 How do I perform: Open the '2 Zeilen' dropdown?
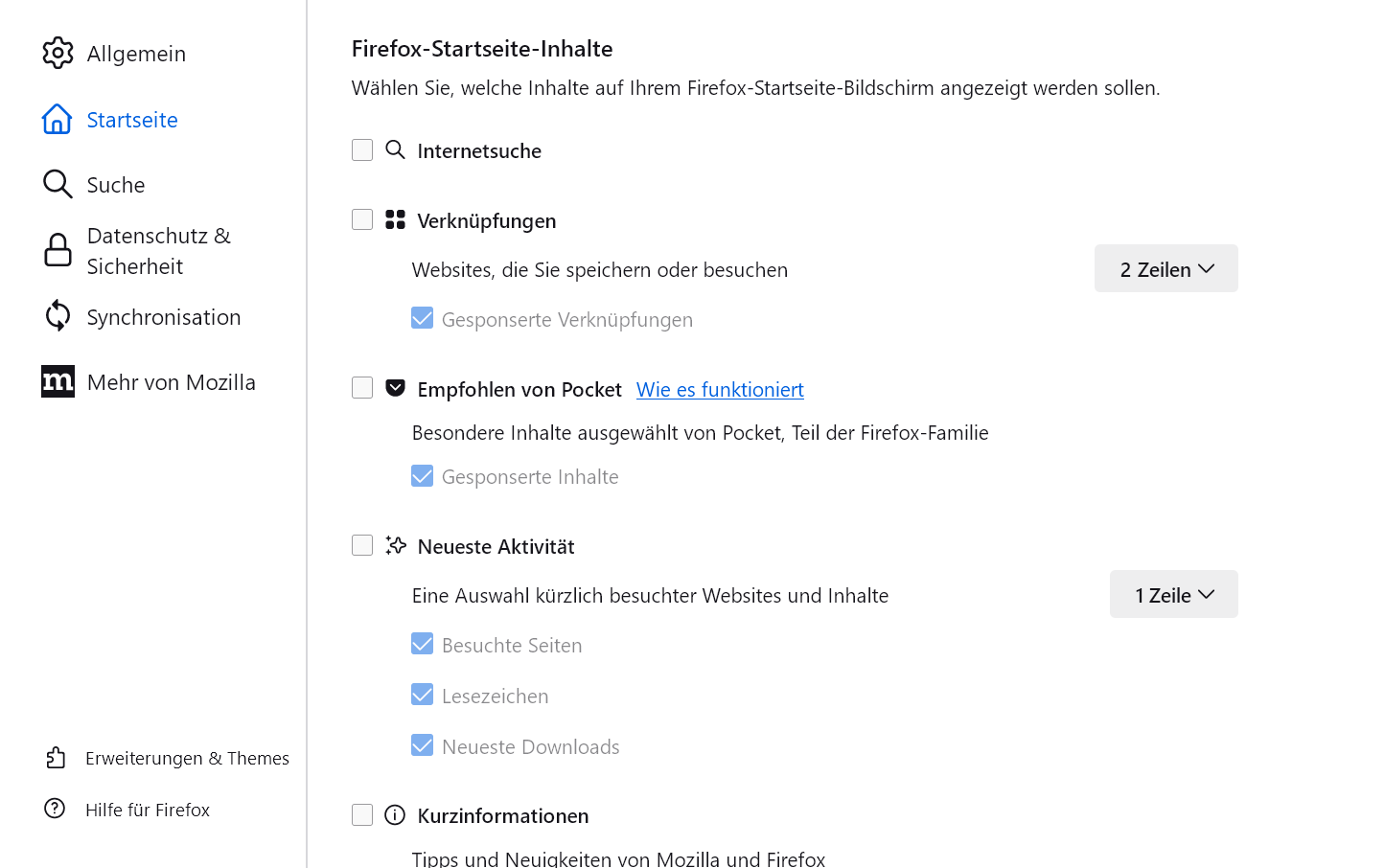[1166, 269]
